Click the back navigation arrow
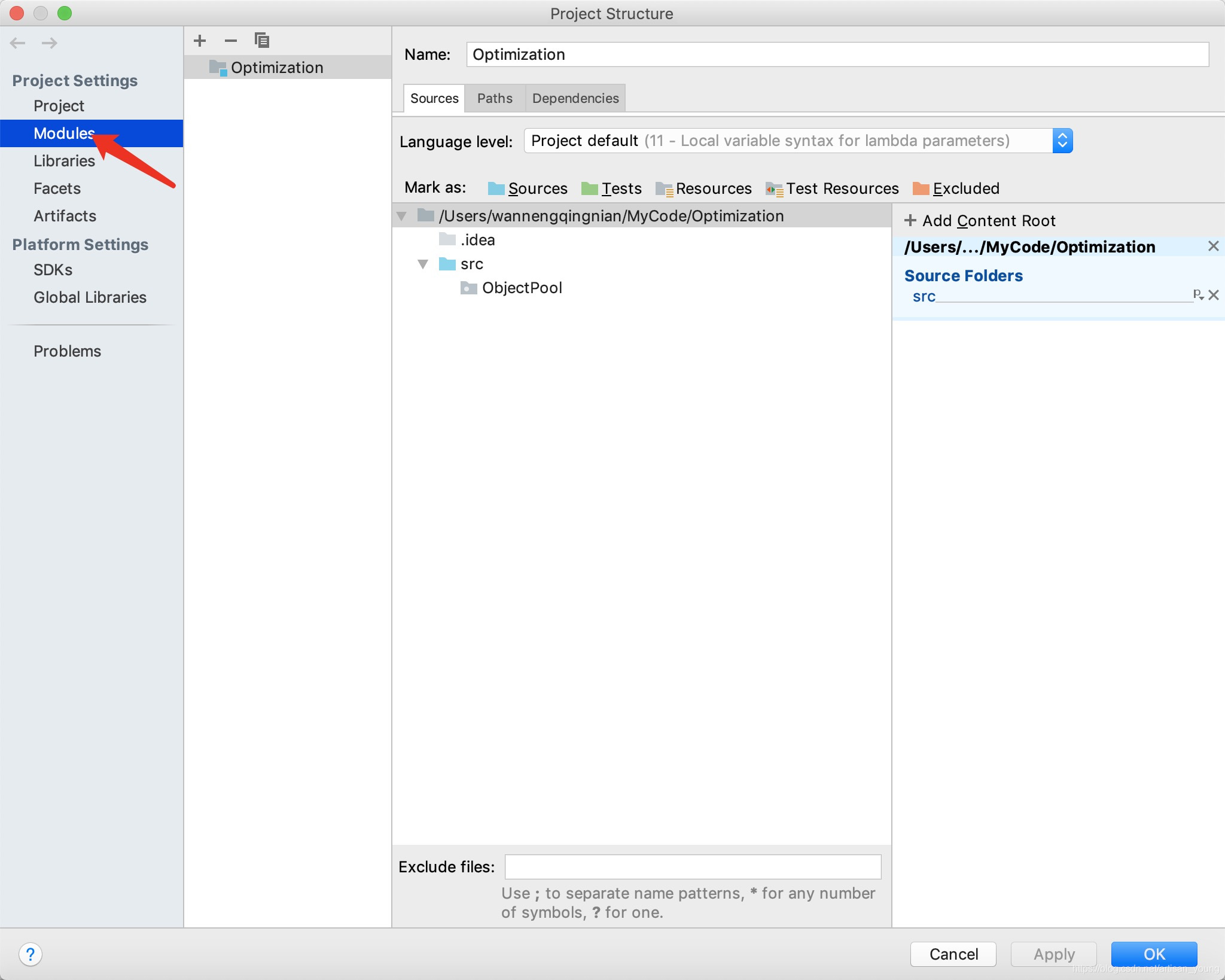 (x=18, y=43)
